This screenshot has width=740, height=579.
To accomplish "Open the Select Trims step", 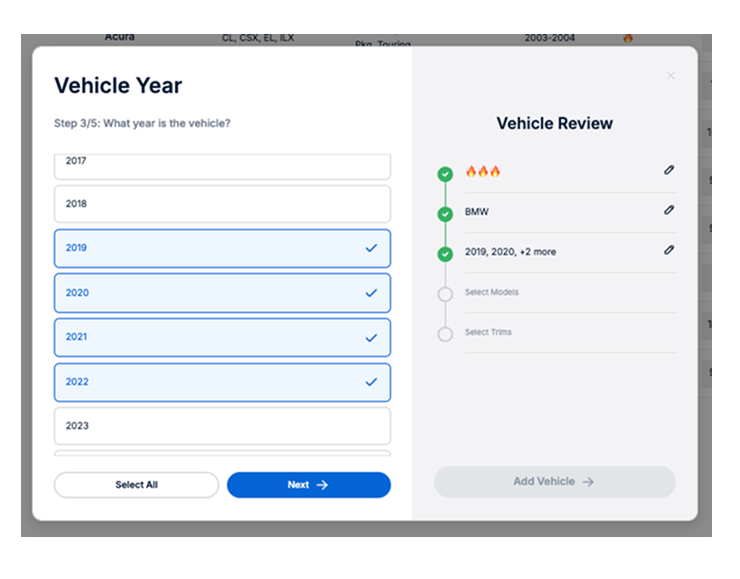I will click(x=488, y=332).
